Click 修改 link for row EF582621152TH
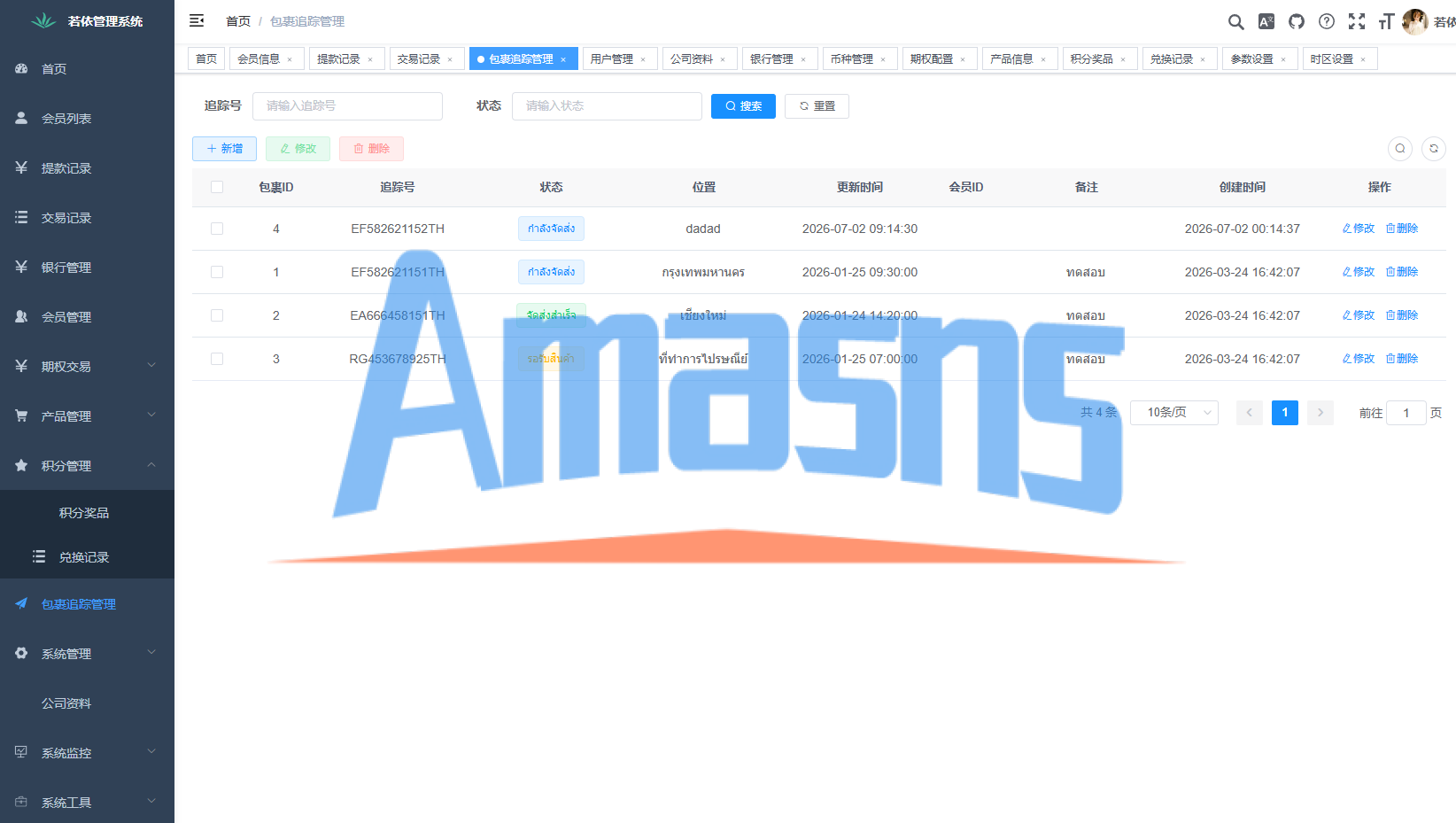 click(x=1358, y=229)
